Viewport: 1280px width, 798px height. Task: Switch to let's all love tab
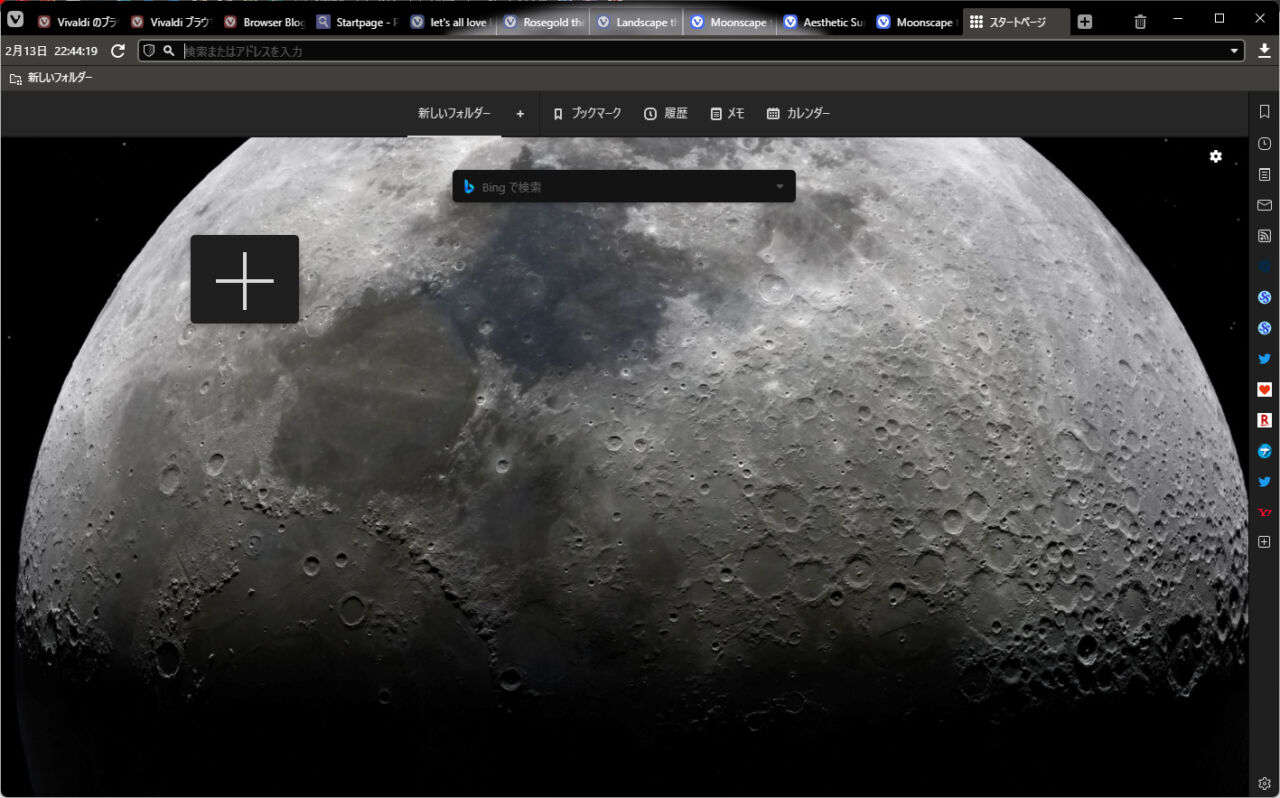(449, 22)
